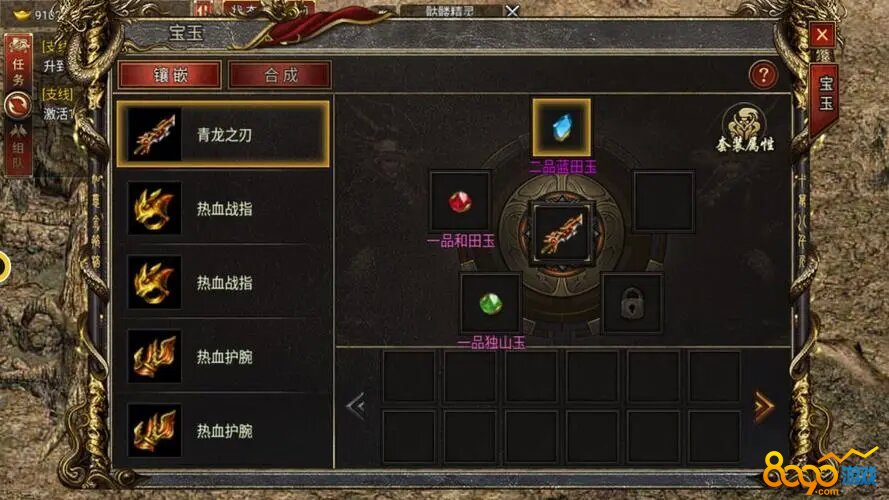Select the red 一品和田玉 gem slot
The height and width of the screenshot is (500, 889).
click(x=460, y=201)
